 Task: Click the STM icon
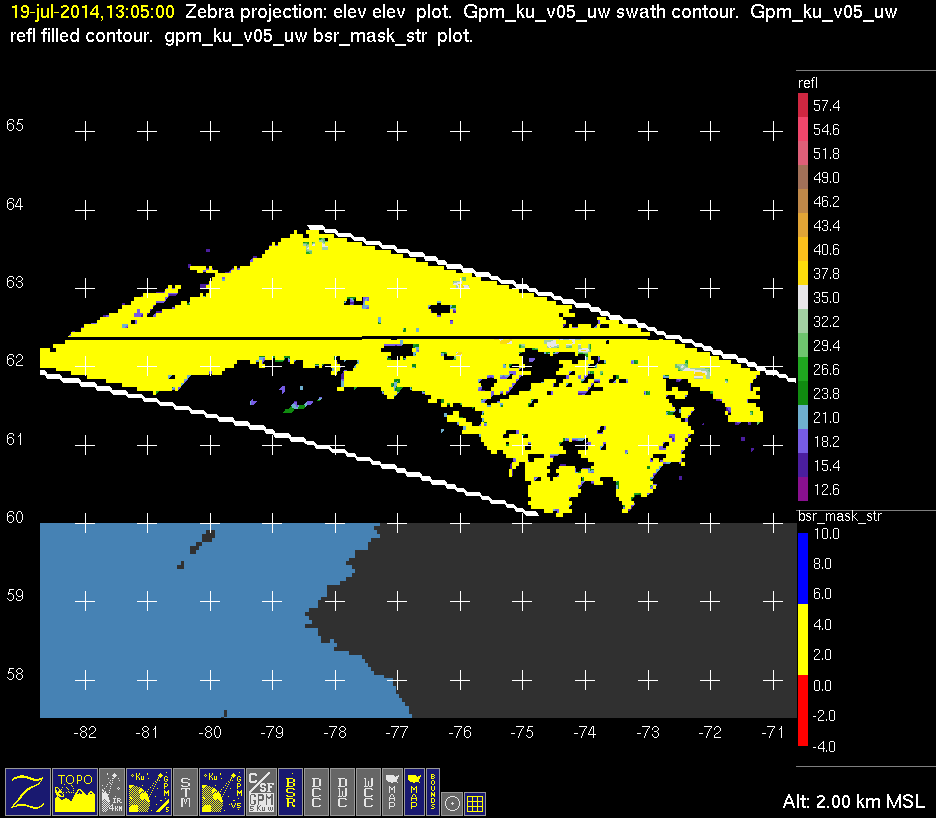[186, 790]
